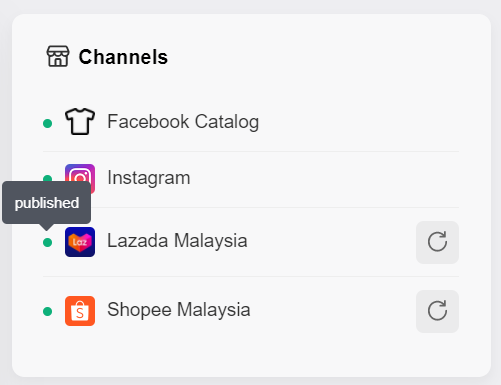Refresh the Lazada Malaysia channel sync
Screen dimensions: 501x385
(x=437, y=242)
